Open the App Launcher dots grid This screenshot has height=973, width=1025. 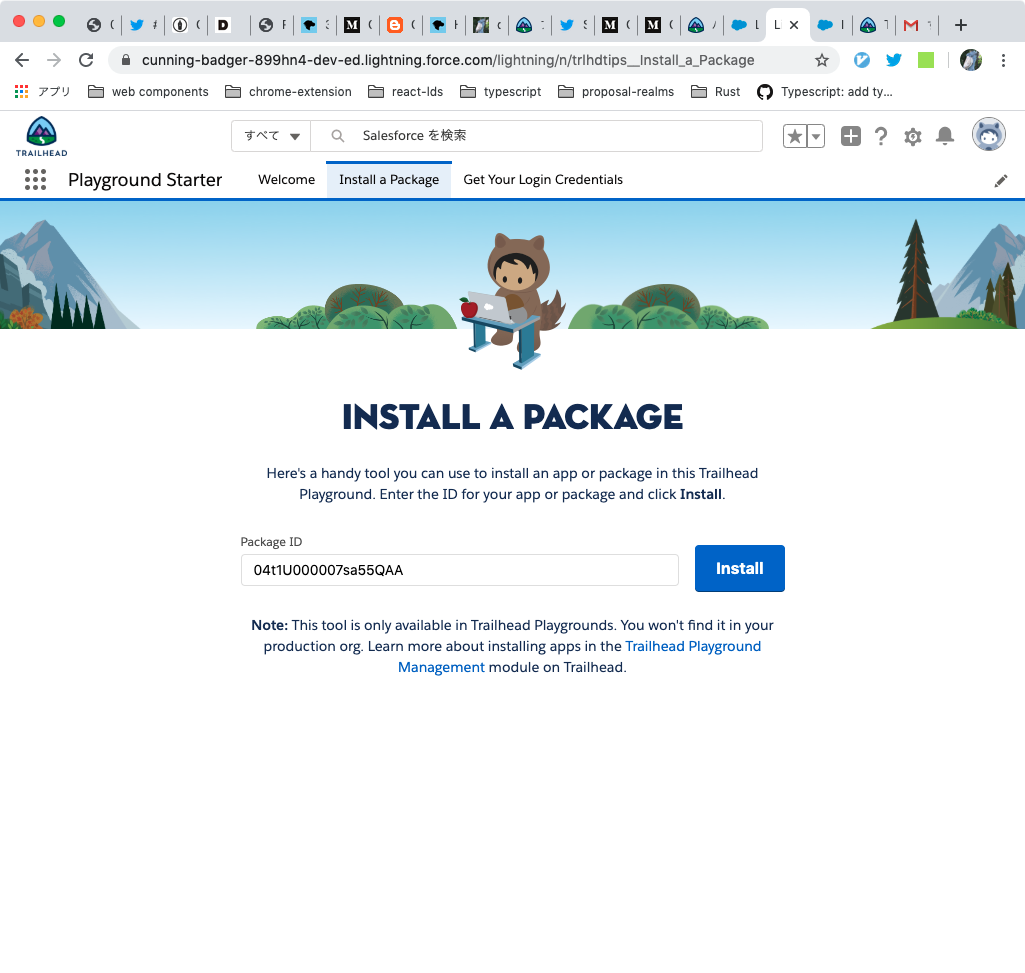(35, 179)
